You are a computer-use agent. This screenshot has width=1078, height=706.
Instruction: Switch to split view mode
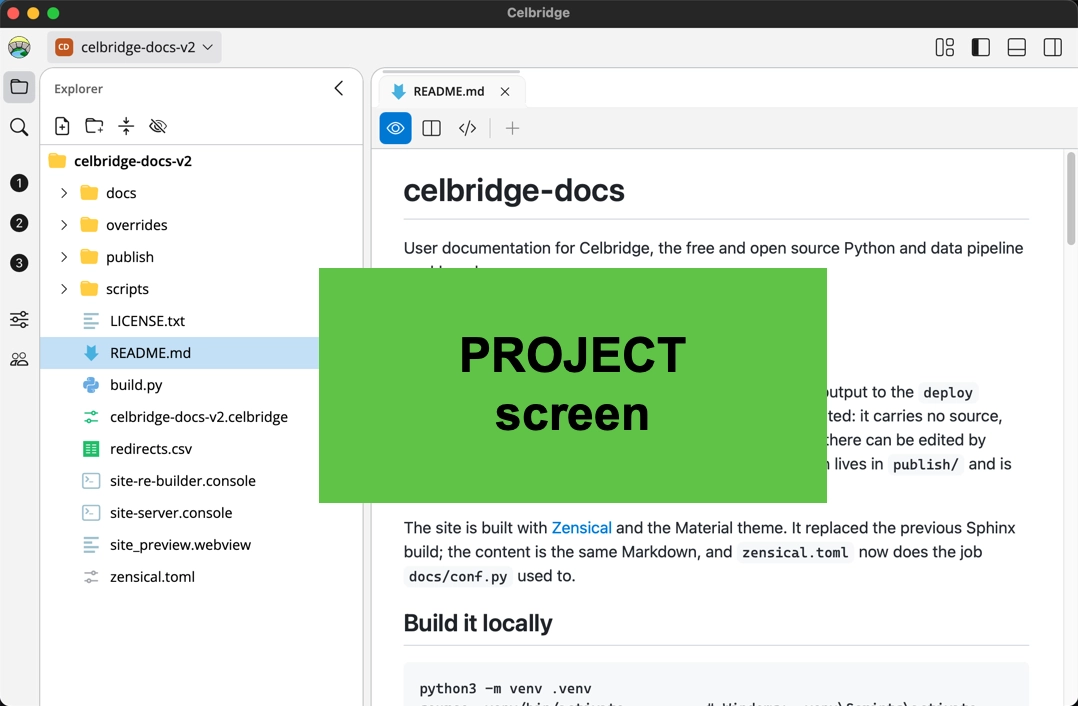pyautogui.click(x=431, y=128)
